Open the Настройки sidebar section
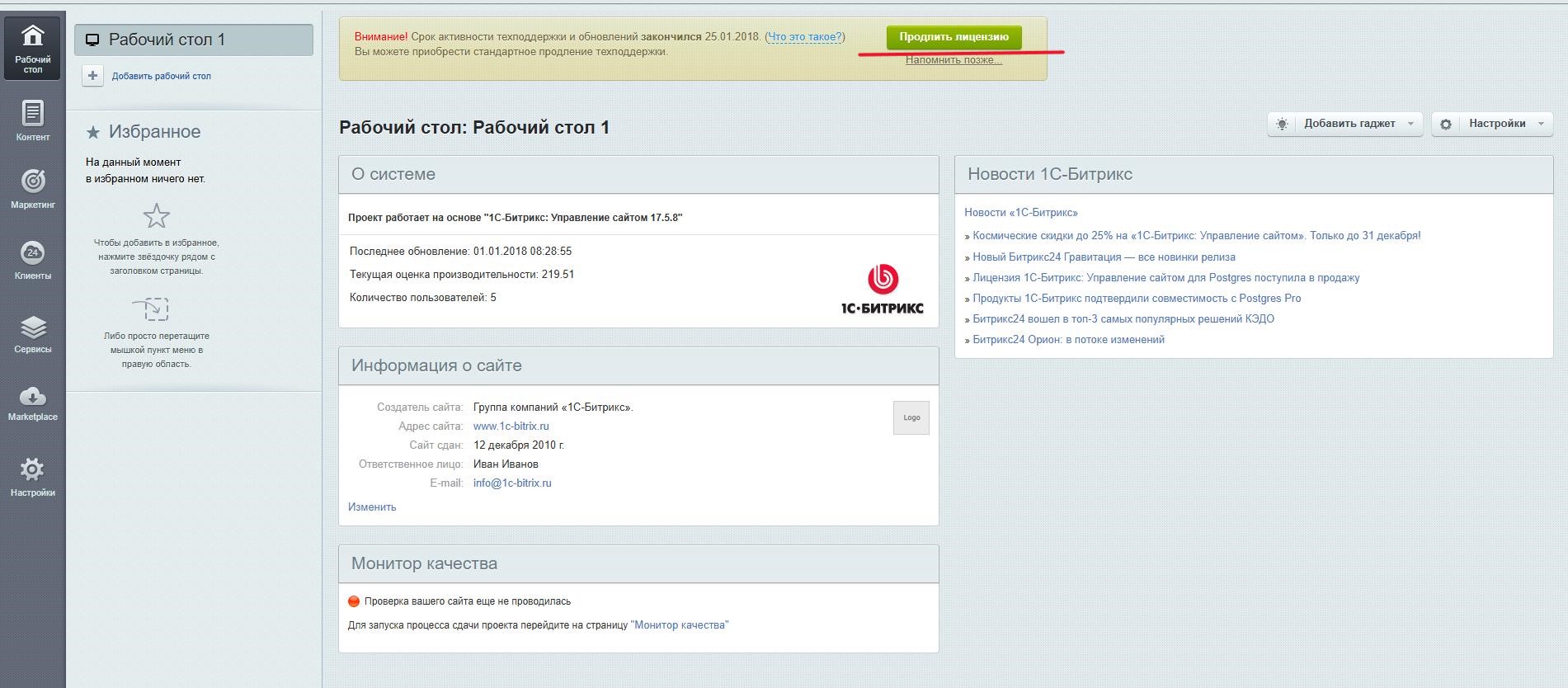 click(32, 477)
